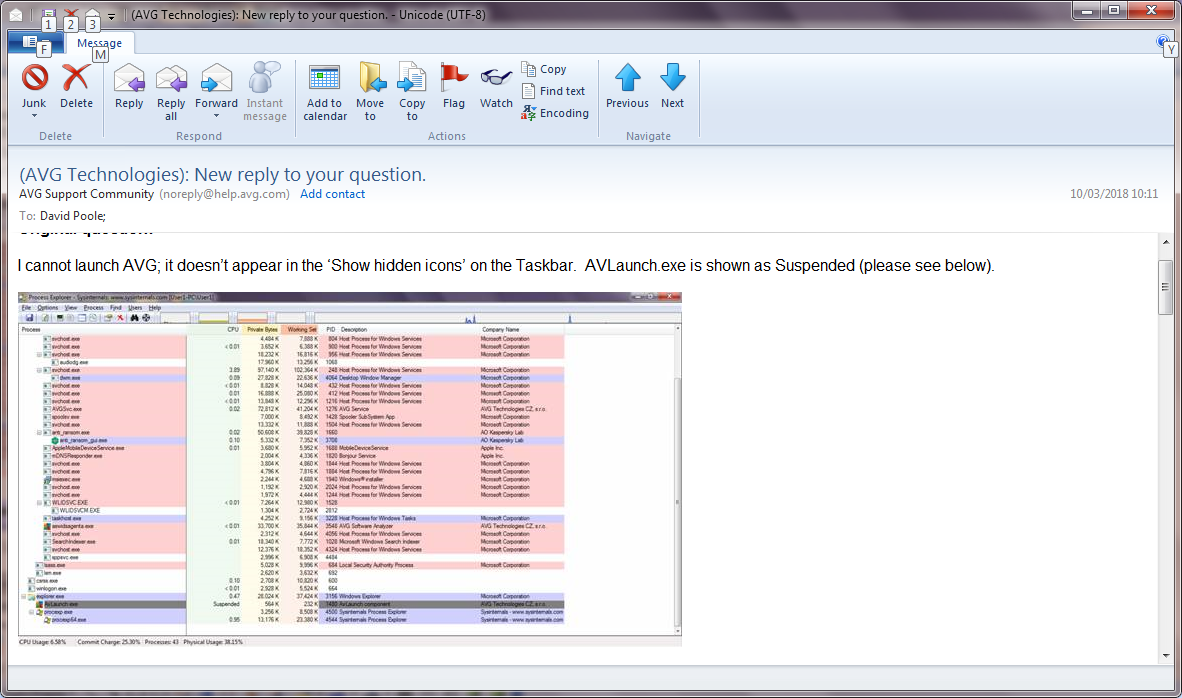Go to the Next message
The height and width of the screenshot is (698, 1182).
672,87
